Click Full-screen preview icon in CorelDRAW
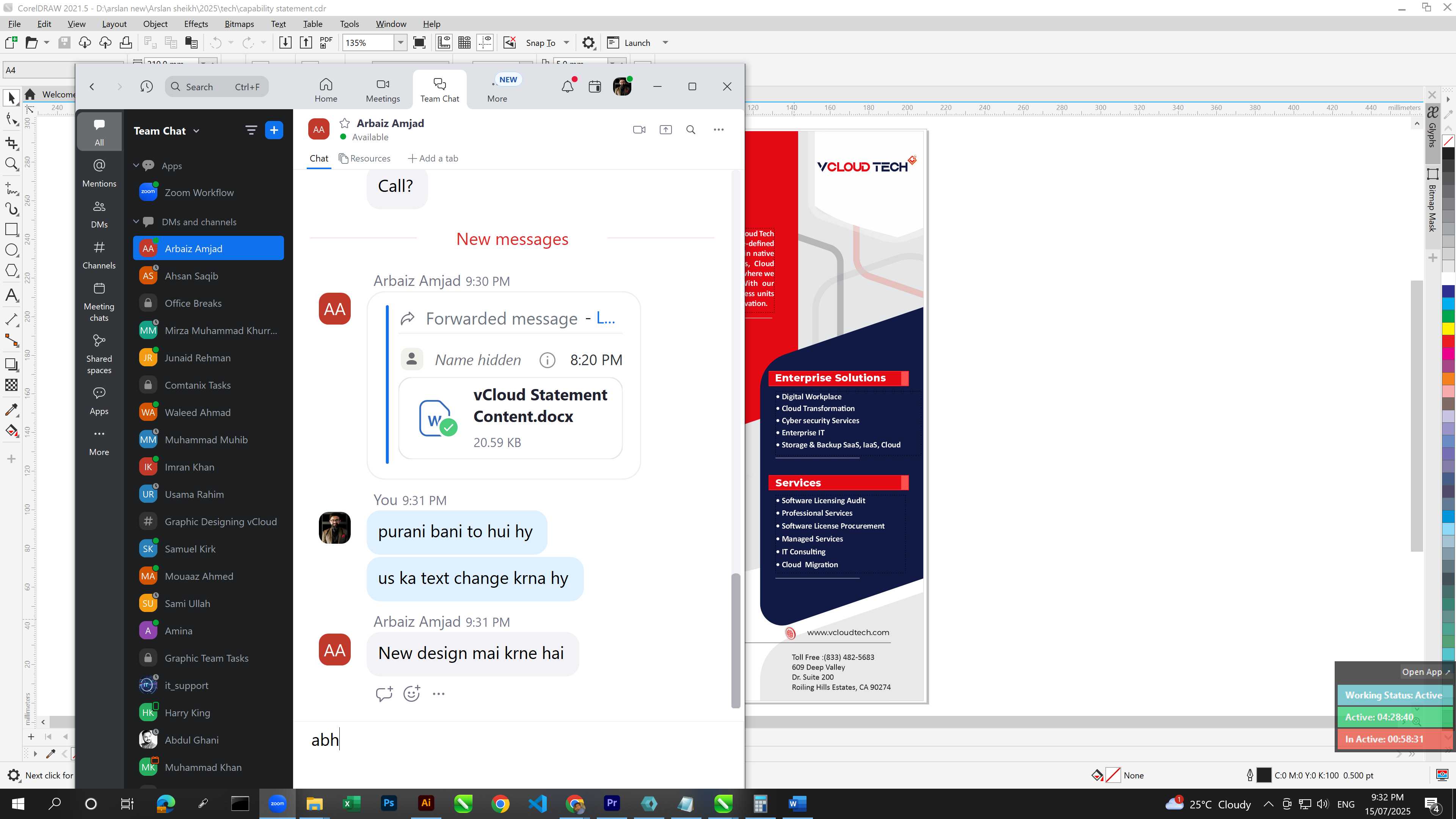 coord(419,42)
